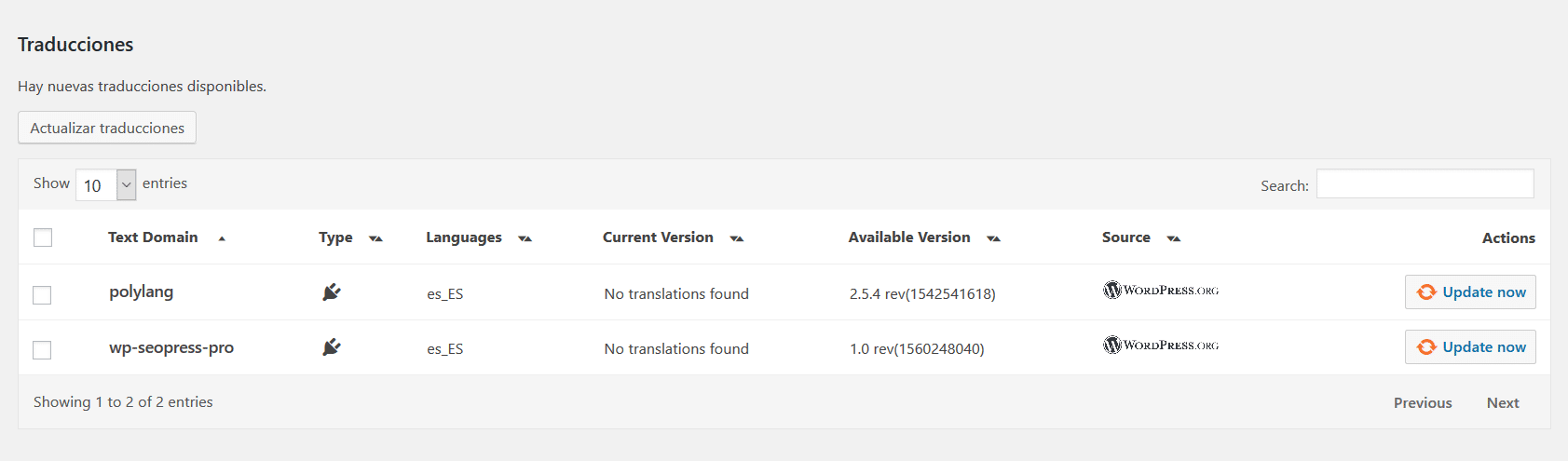Click sort arrows beside Source header
The height and width of the screenshot is (461, 1568).
pos(1173,238)
